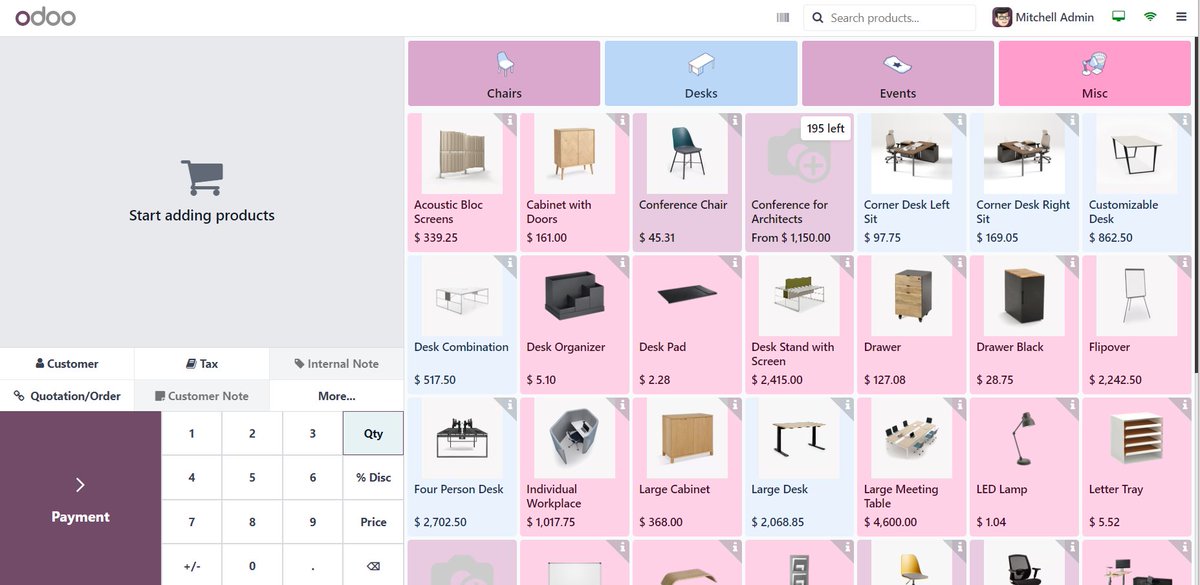The height and width of the screenshot is (585, 1200).
Task: Tap numpad key 9
Action: pyautogui.click(x=313, y=521)
